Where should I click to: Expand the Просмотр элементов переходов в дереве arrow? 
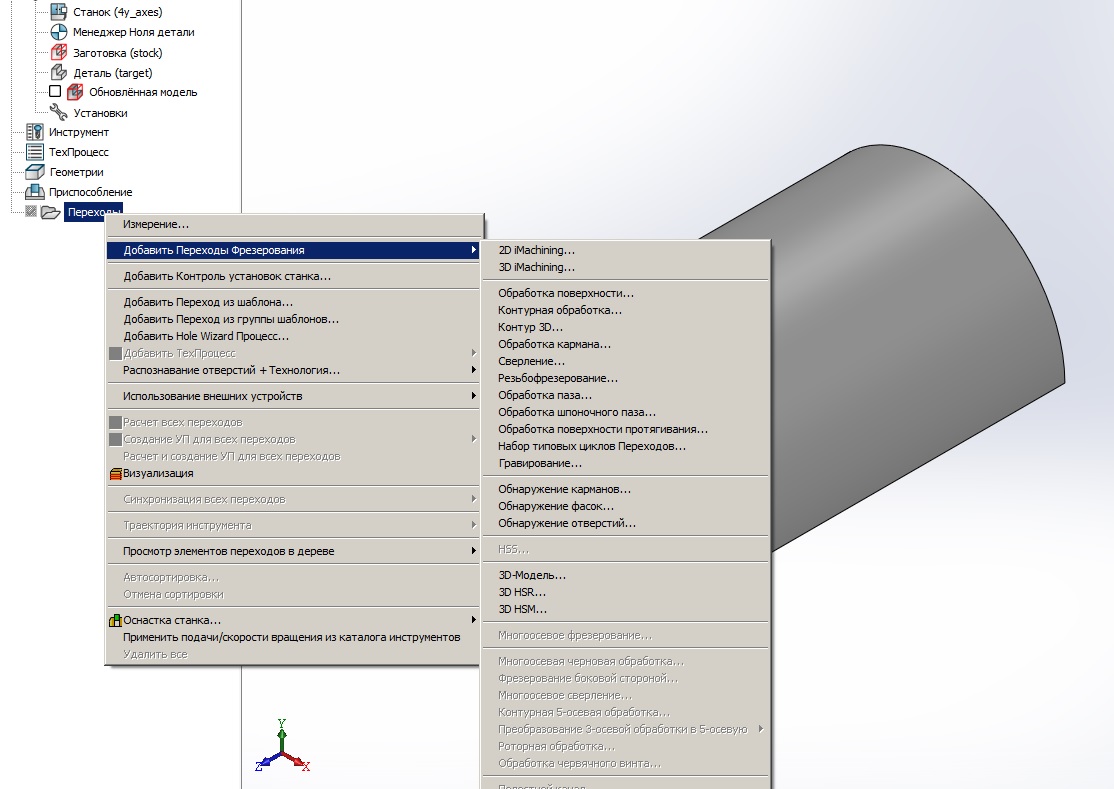click(x=473, y=550)
